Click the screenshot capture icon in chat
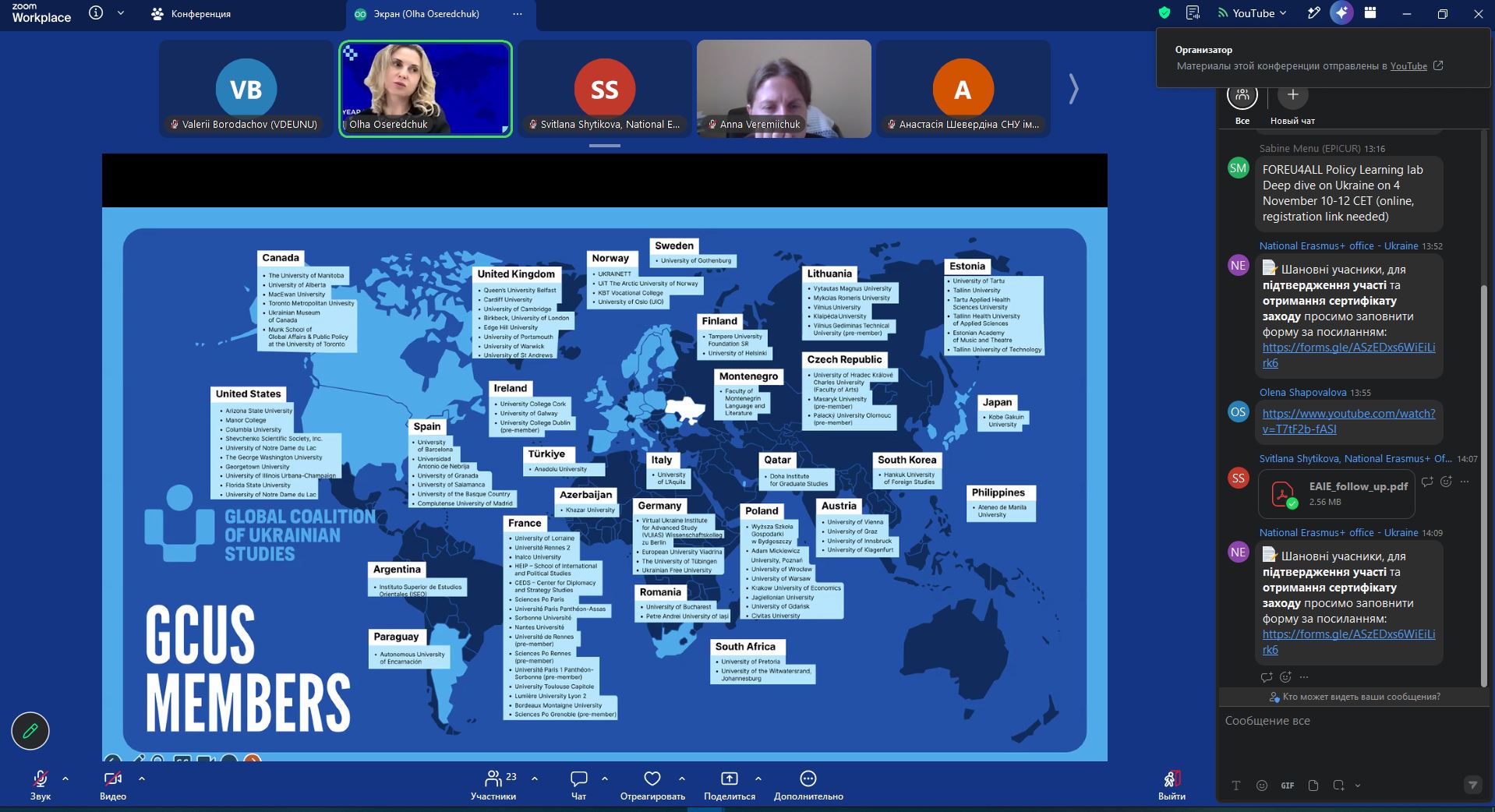The width and height of the screenshot is (1495, 812). point(1338,786)
